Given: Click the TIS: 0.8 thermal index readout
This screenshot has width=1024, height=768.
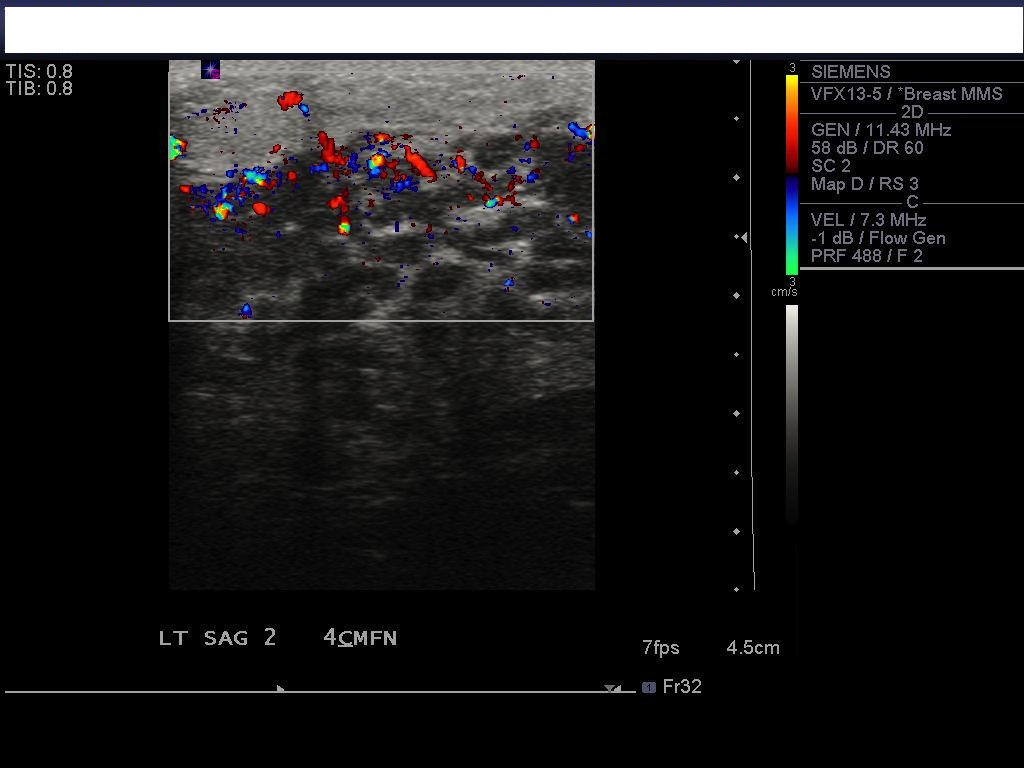Looking at the screenshot, I should pos(39,72).
